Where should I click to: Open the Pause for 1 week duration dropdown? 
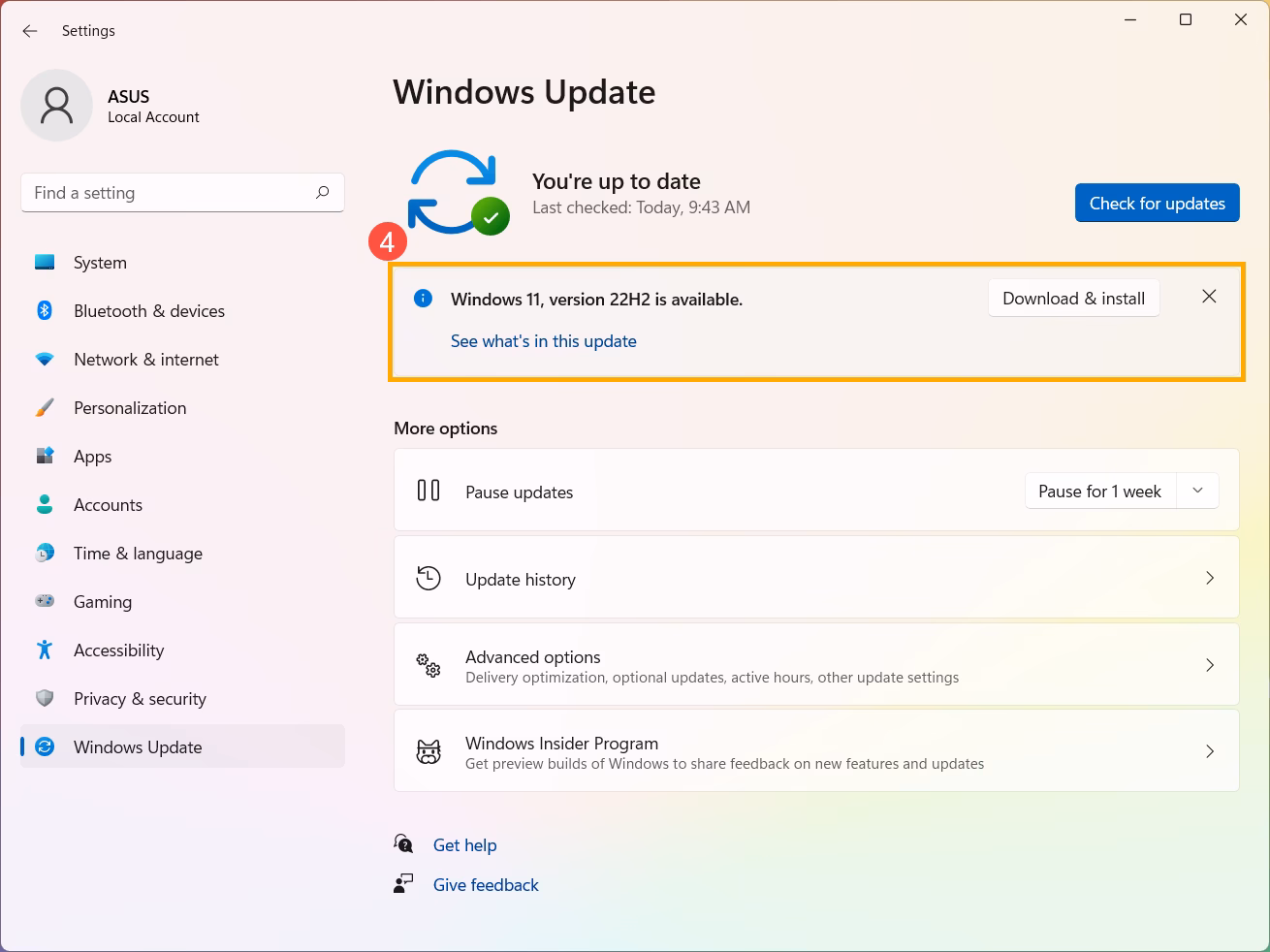pos(1196,491)
